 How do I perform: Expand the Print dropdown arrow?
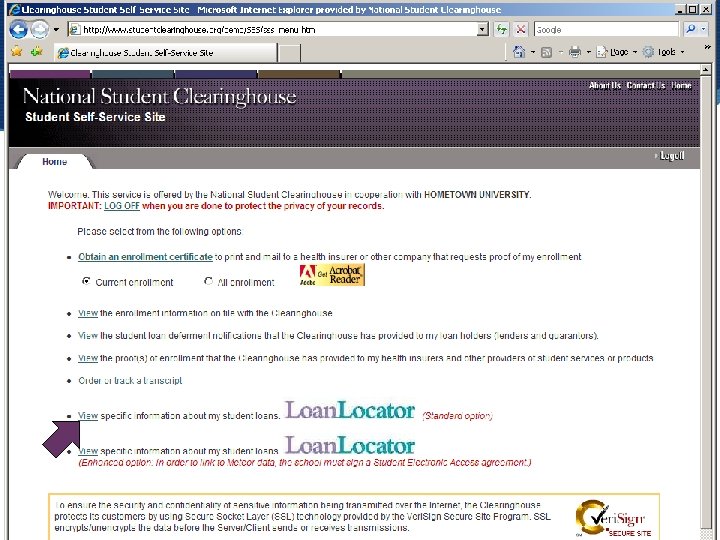(589, 52)
